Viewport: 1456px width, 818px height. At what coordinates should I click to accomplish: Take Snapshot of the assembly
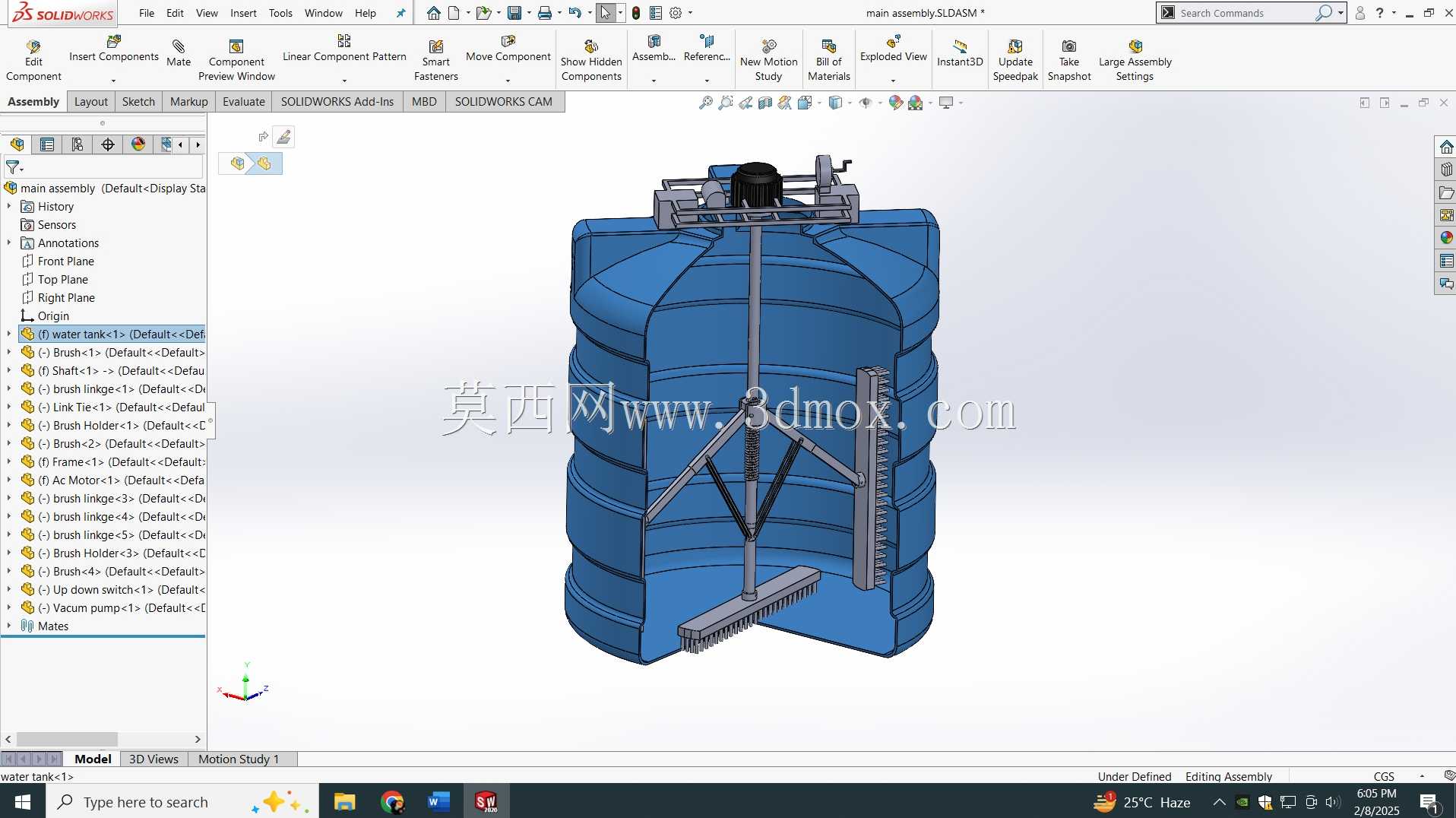1069,59
